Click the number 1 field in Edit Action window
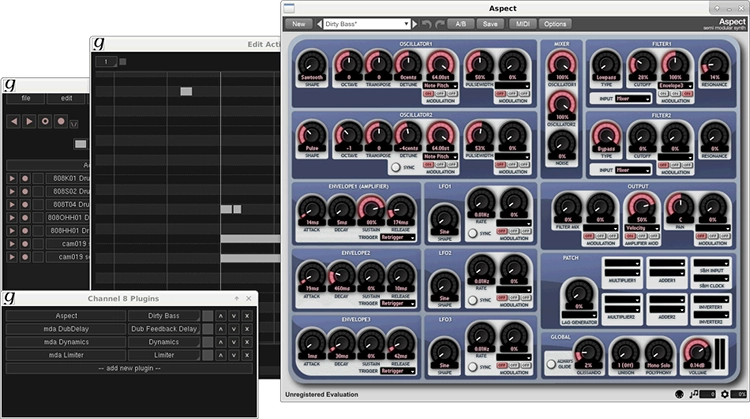Screen dimensions: 750x419 (x=106, y=62)
